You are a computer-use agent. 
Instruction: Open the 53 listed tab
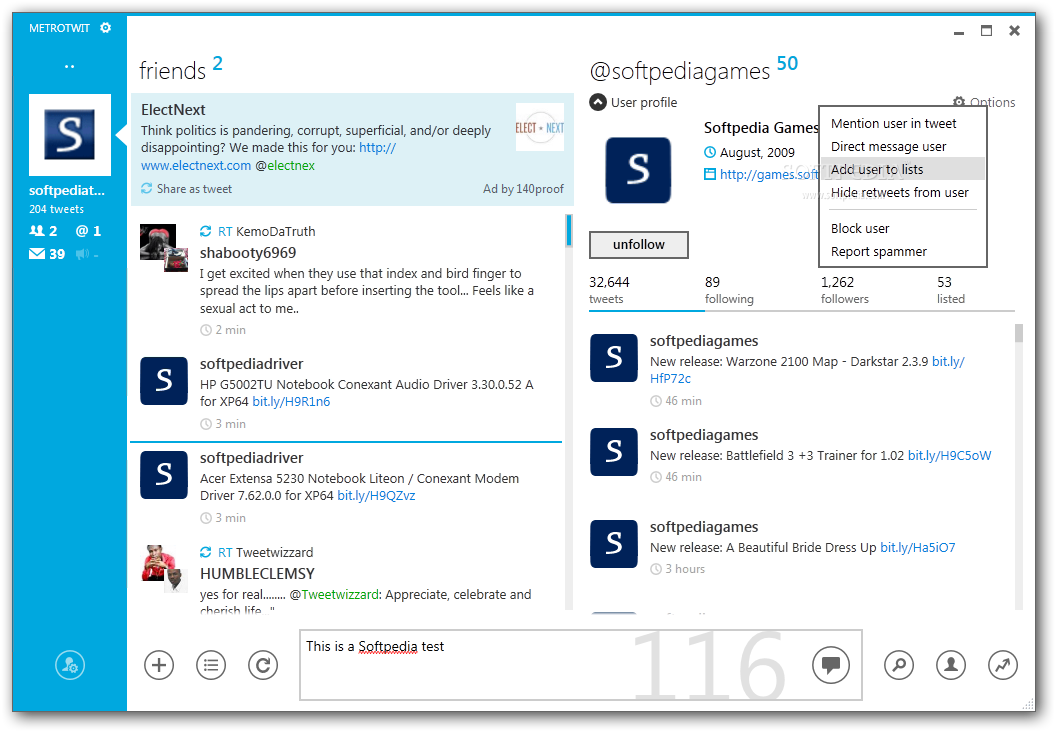pyautogui.click(x=950, y=290)
